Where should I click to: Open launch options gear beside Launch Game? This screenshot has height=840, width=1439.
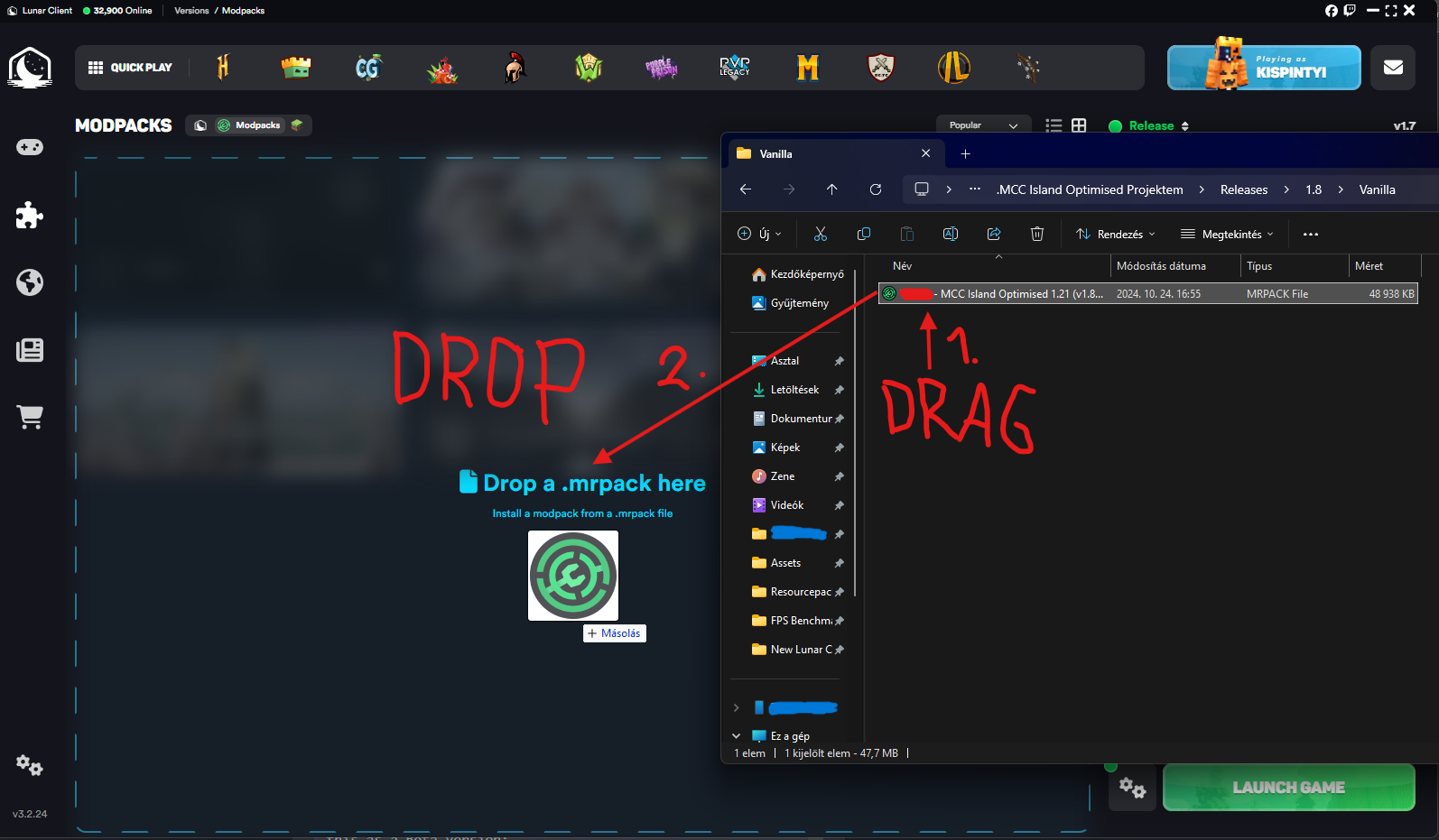pos(1132,788)
